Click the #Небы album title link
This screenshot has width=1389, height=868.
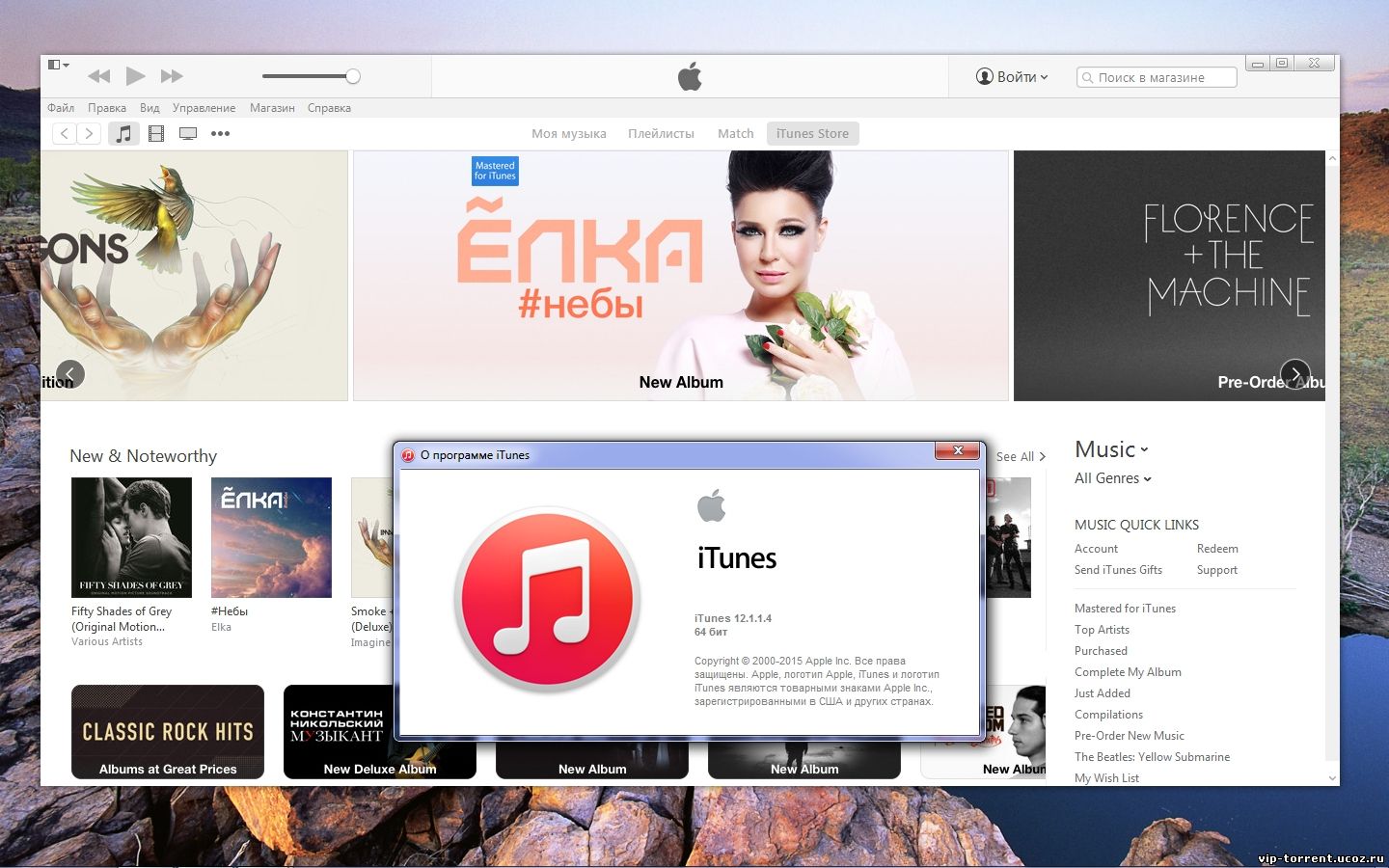230,611
